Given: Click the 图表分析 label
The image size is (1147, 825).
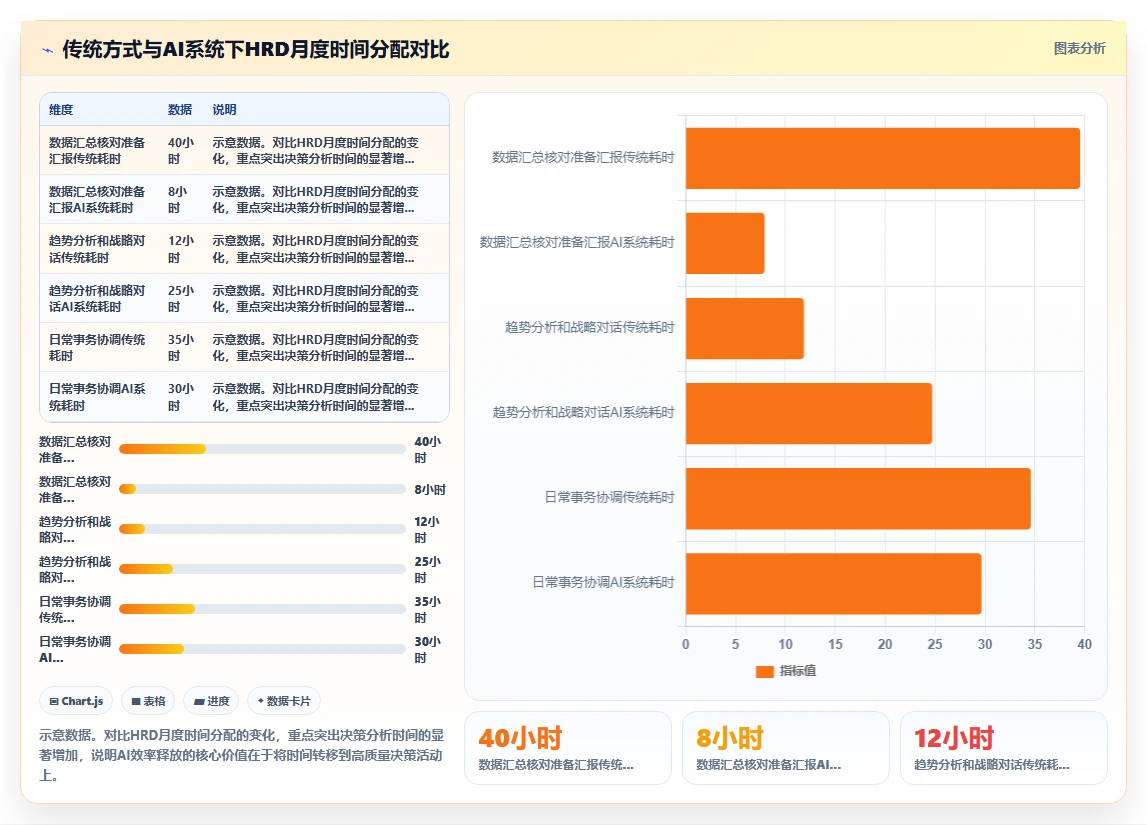Looking at the screenshot, I should pyautogui.click(x=1079, y=48).
